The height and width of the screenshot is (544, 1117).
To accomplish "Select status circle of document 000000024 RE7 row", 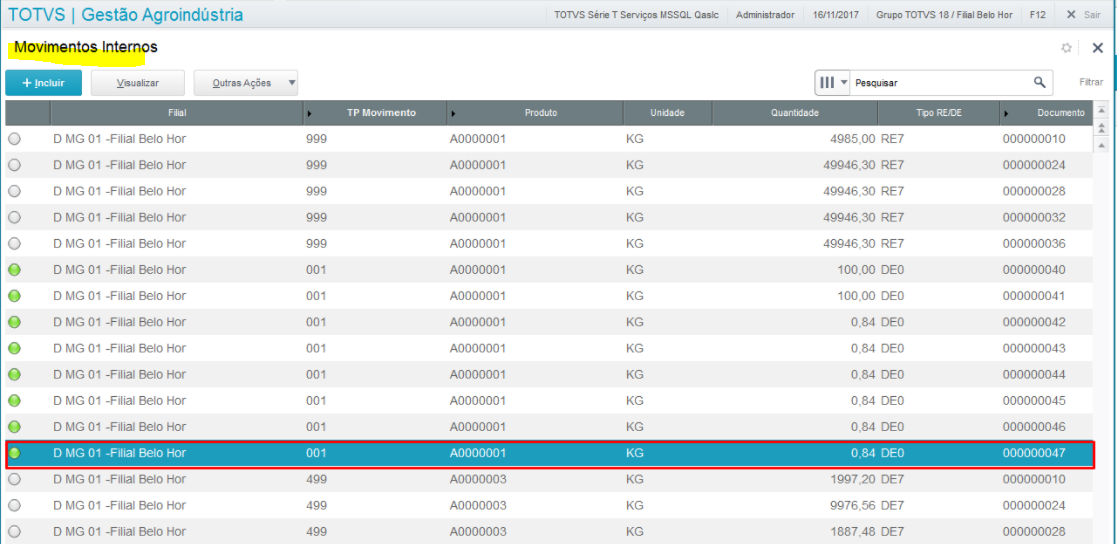I will (x=14, y=165).
